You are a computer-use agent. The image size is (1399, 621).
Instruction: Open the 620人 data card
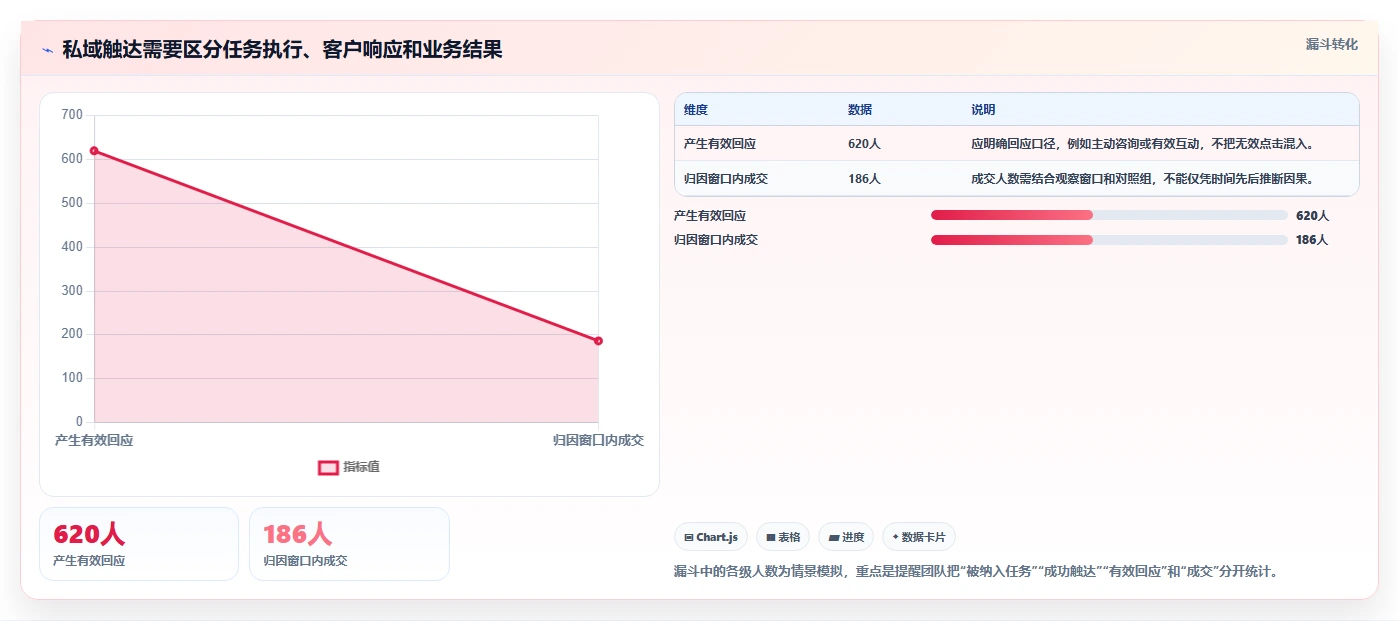[139, 544]
